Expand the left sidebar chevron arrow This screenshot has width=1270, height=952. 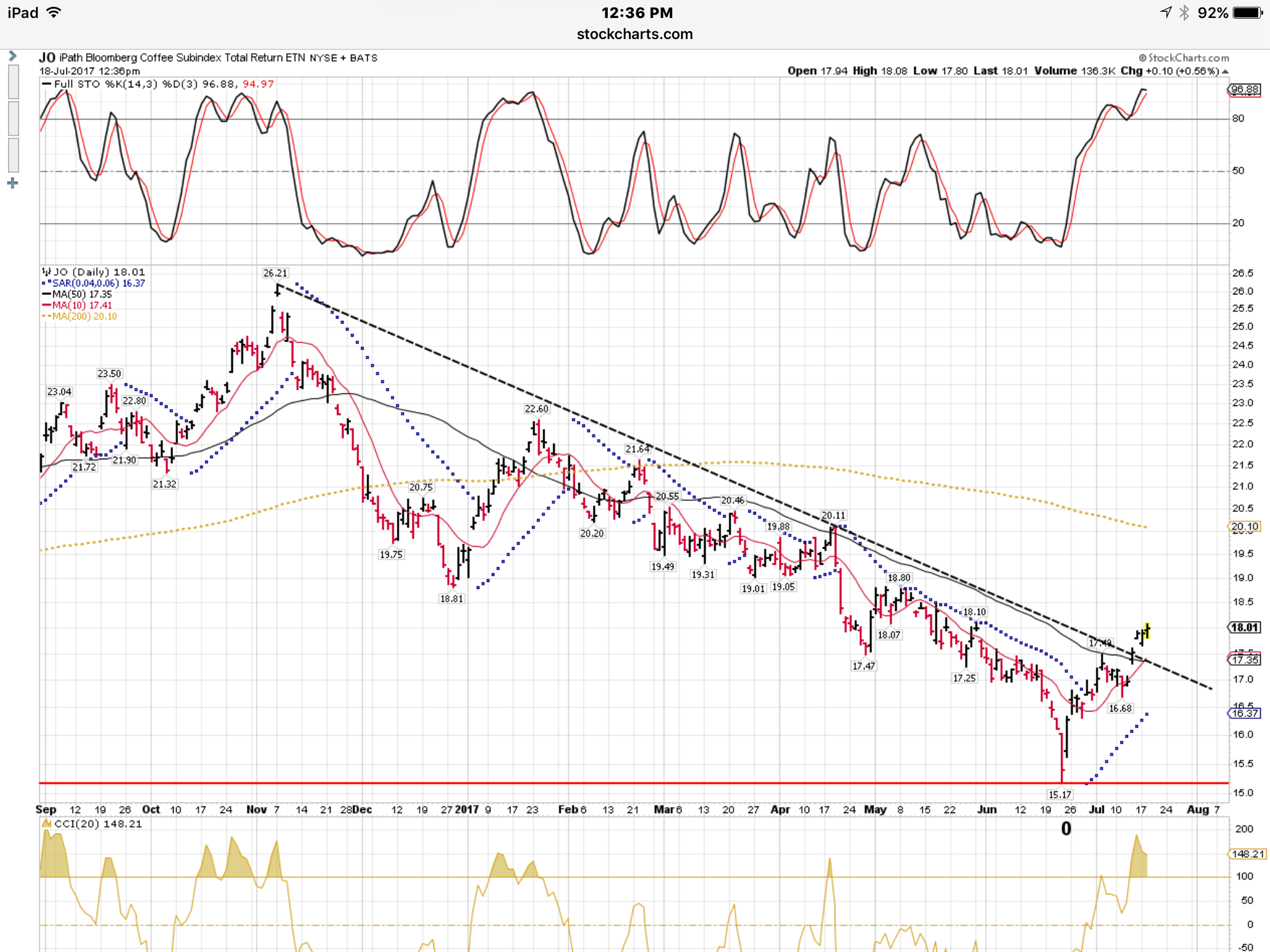click(x=12, y=56)
